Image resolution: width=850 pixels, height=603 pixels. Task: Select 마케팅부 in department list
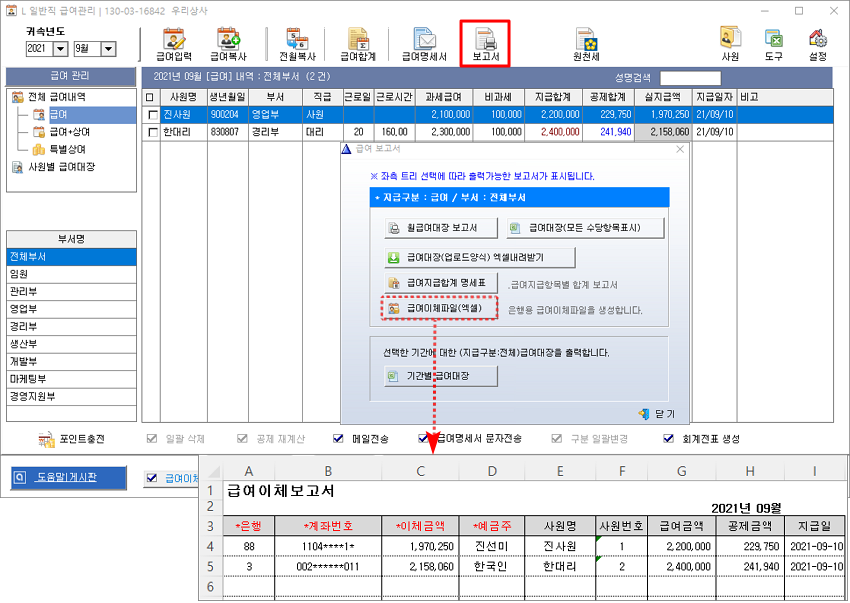pos(71,379)
